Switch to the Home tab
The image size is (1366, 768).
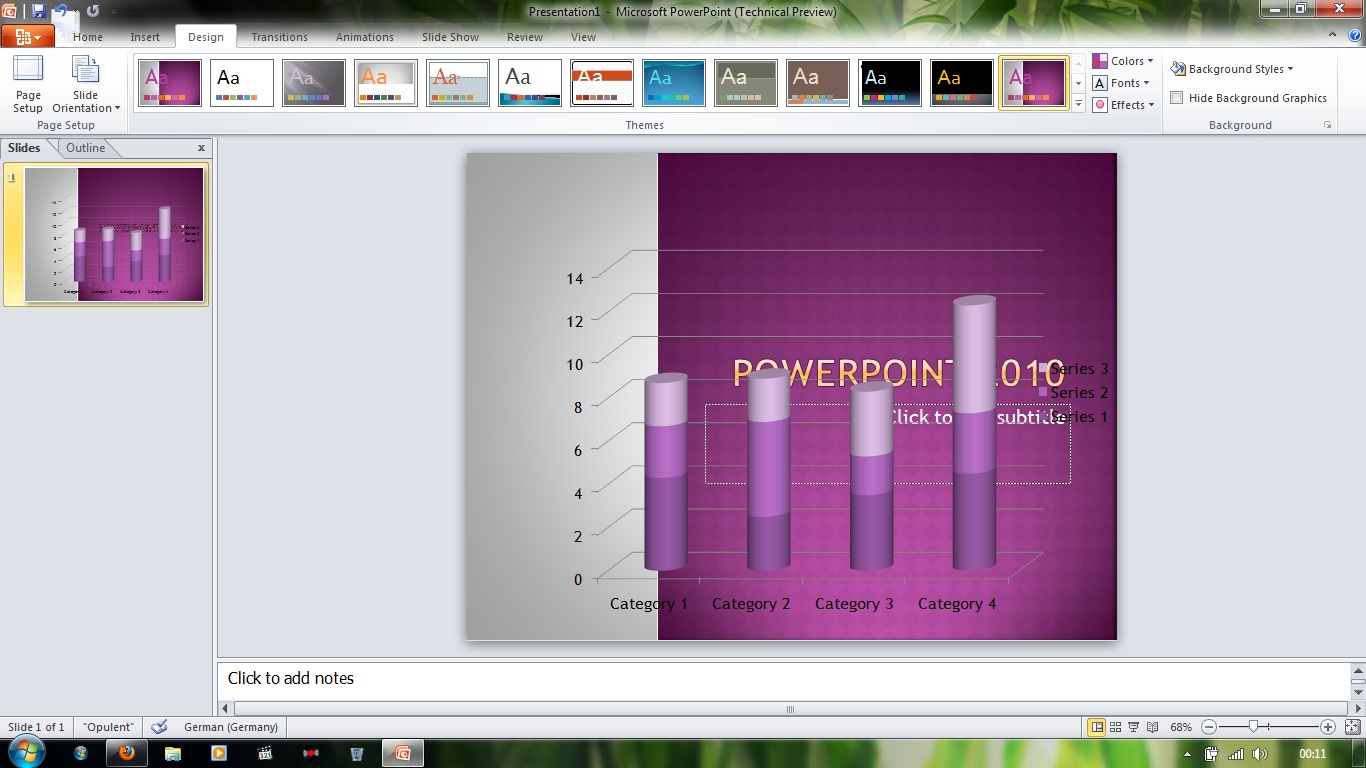pos(88,37)
